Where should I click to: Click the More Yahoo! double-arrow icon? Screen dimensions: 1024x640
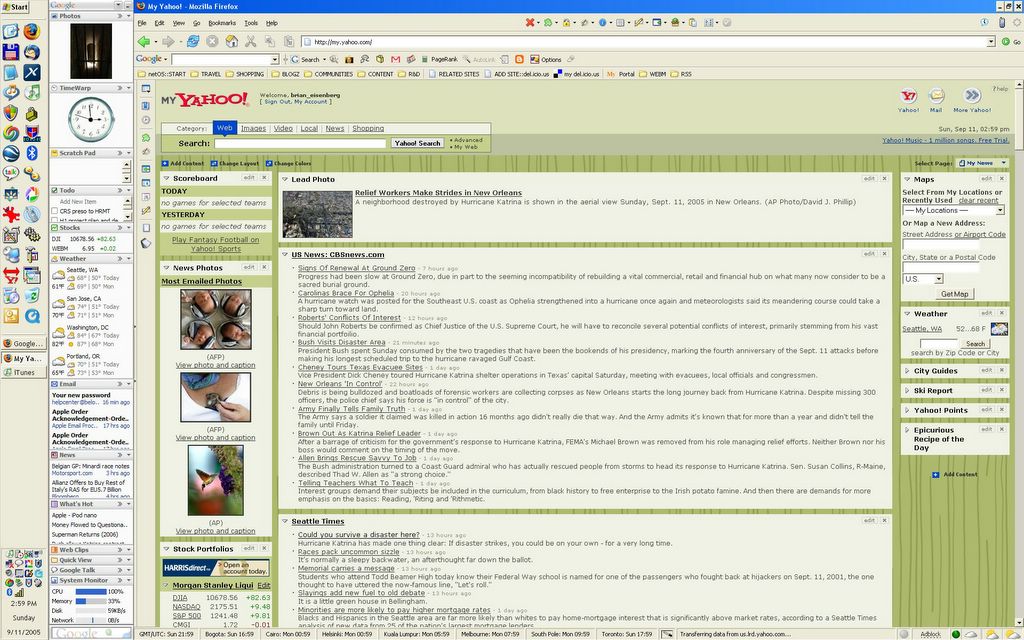972,96
